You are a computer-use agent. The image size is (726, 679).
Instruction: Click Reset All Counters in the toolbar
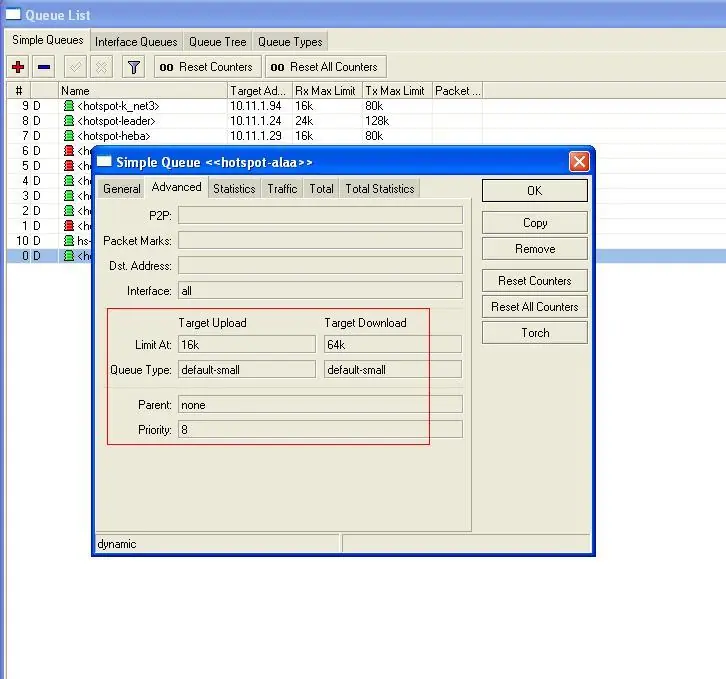(325, 67)
